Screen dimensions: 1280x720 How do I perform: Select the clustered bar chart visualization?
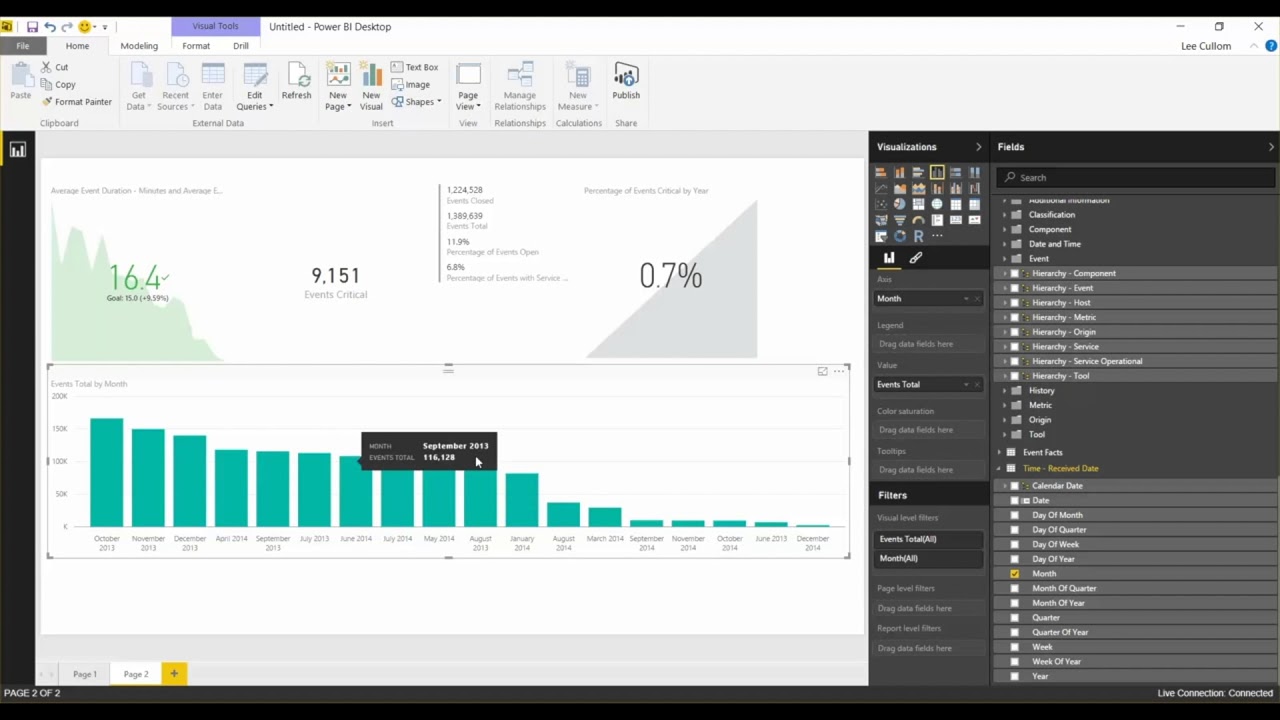point(918,172)
